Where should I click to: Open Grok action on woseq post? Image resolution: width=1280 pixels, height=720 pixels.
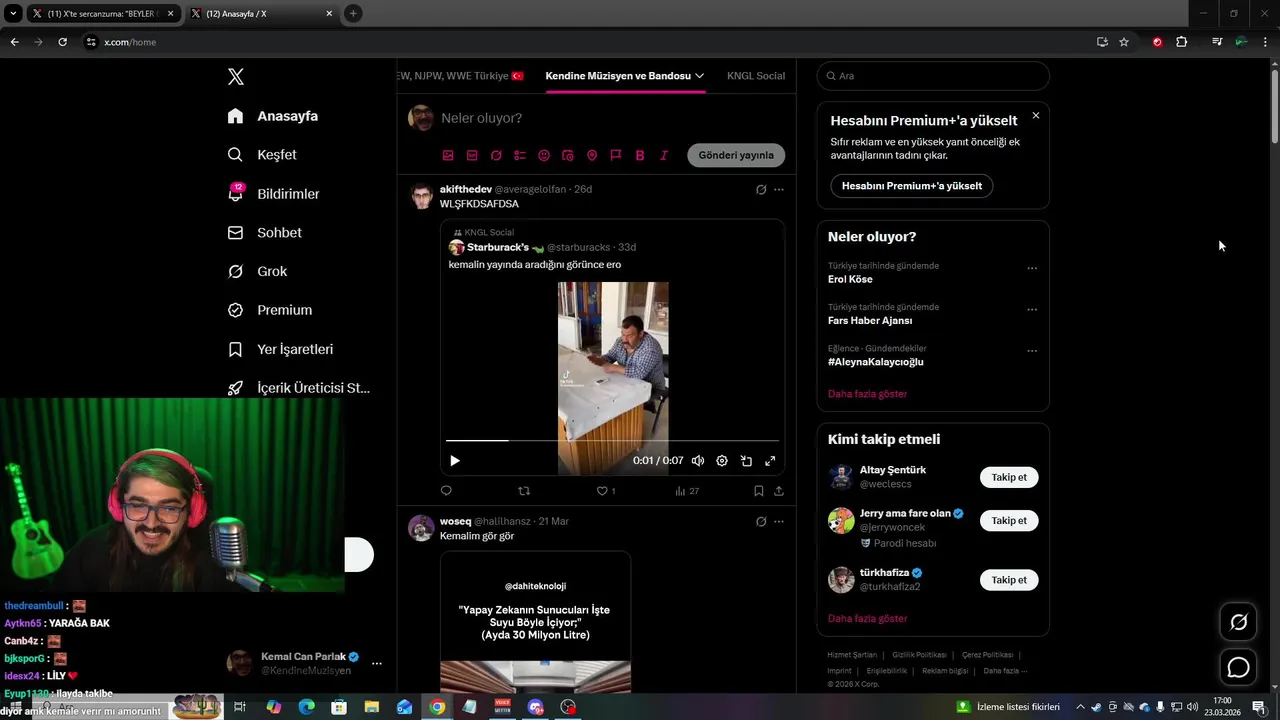coord(761,522)
